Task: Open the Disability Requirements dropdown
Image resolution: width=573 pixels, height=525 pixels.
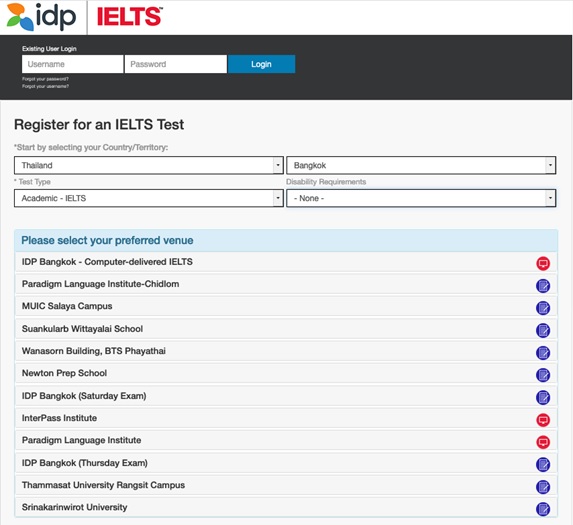Action: pyautogui.click(x=421, y=198)
